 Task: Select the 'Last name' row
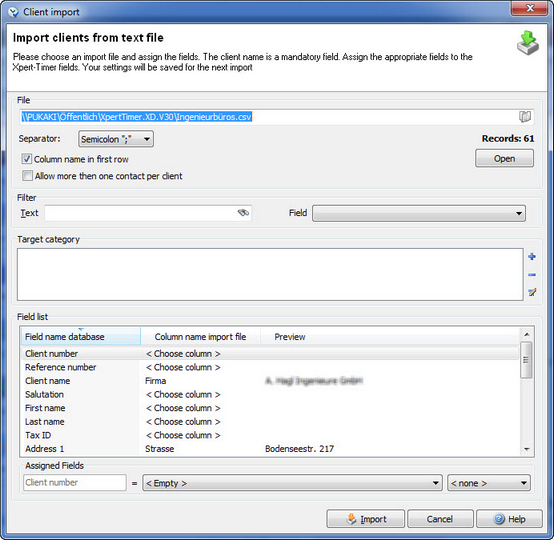270,422
